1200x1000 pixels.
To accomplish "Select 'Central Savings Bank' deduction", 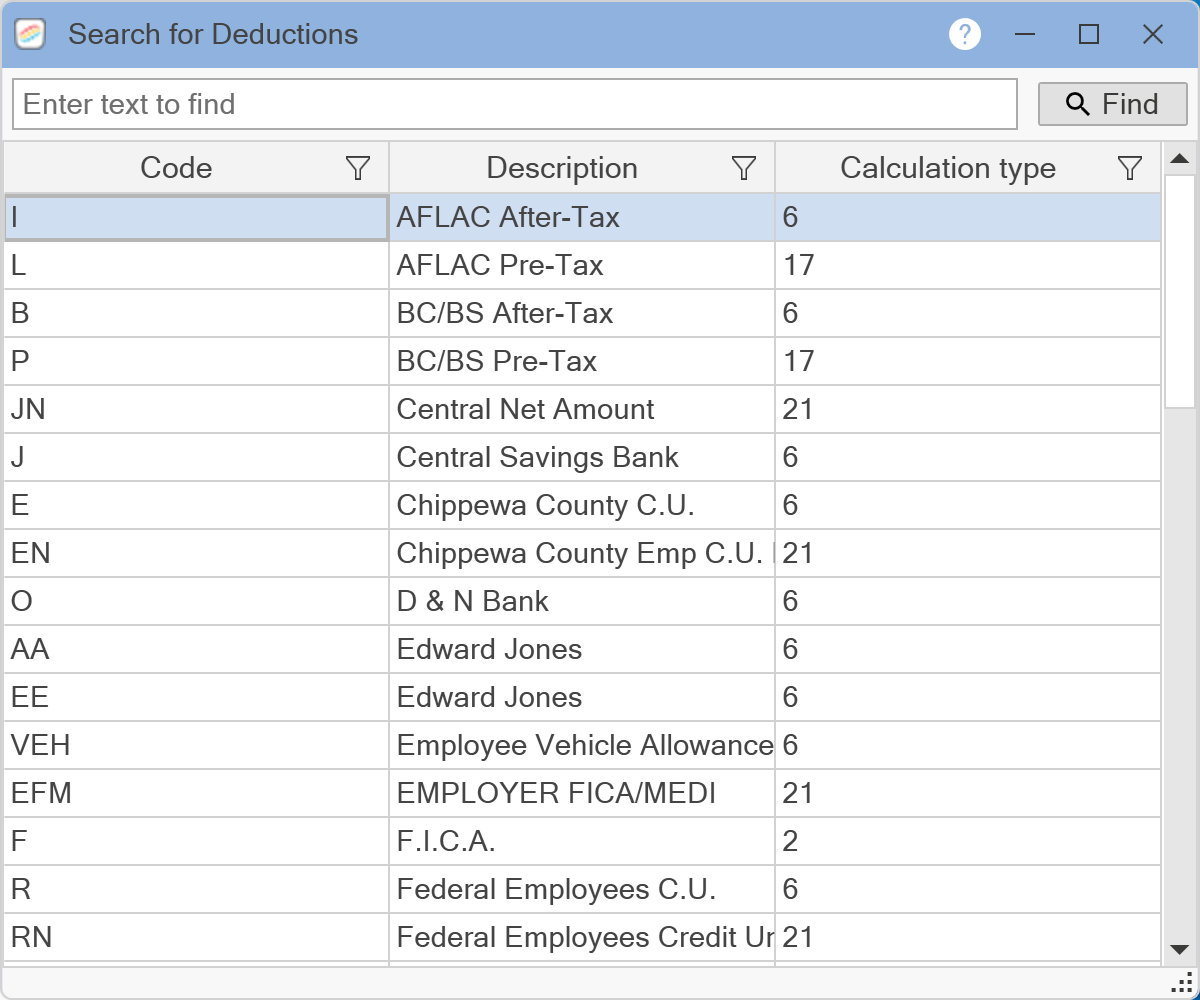I will point(582,457).
